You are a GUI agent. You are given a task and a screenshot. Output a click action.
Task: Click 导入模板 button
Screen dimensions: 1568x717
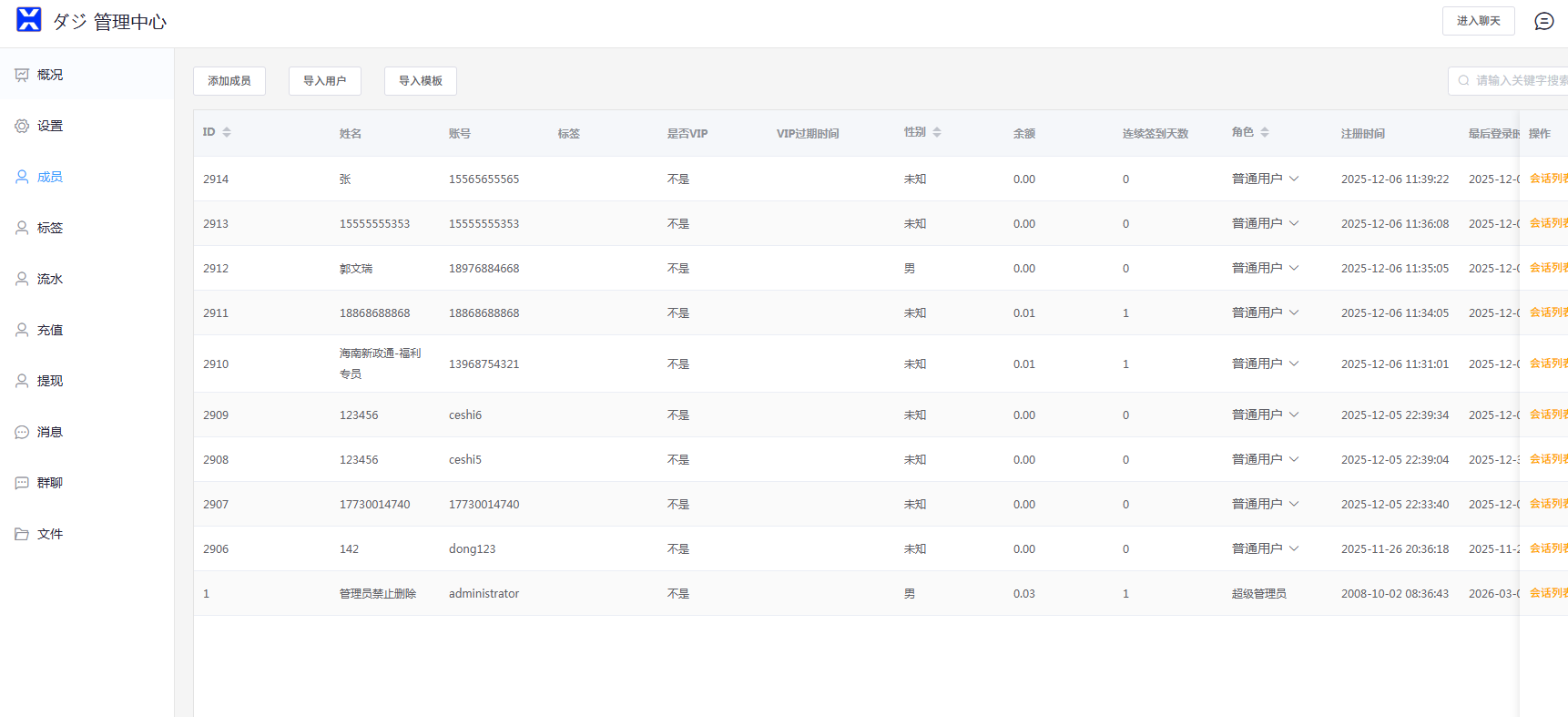point(421,81)
